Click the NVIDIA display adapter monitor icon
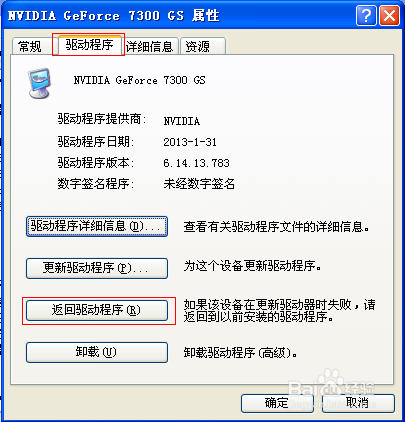This screenshot has width=405, height=422. 39,83
